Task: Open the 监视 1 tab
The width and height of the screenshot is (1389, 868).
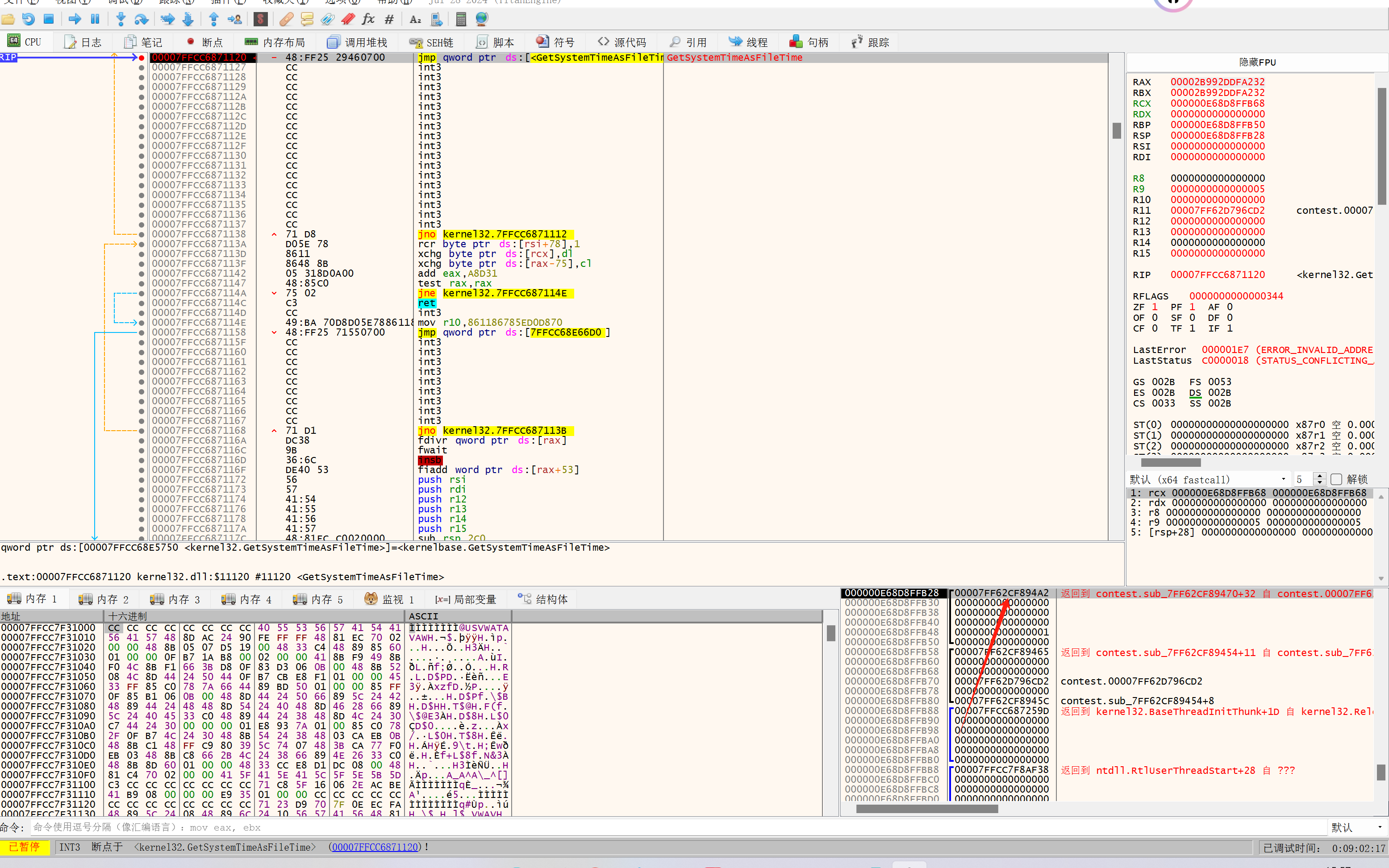Action: point(389,599)
